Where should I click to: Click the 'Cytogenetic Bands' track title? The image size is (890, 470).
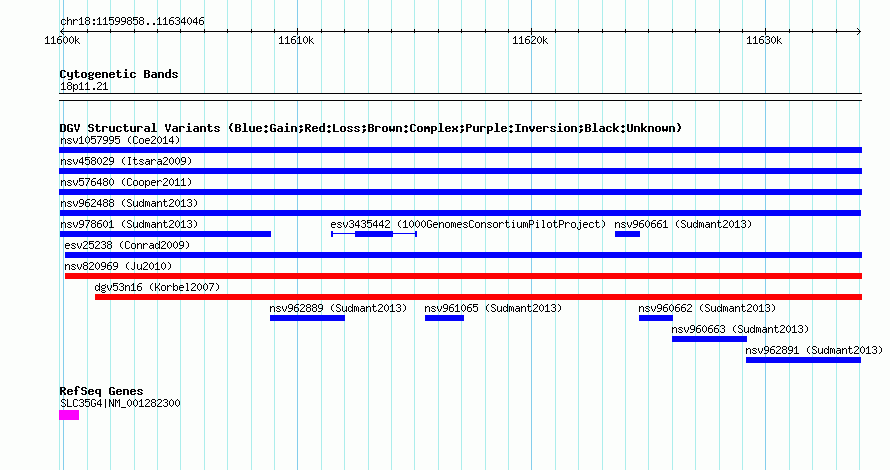coord(119,74)
